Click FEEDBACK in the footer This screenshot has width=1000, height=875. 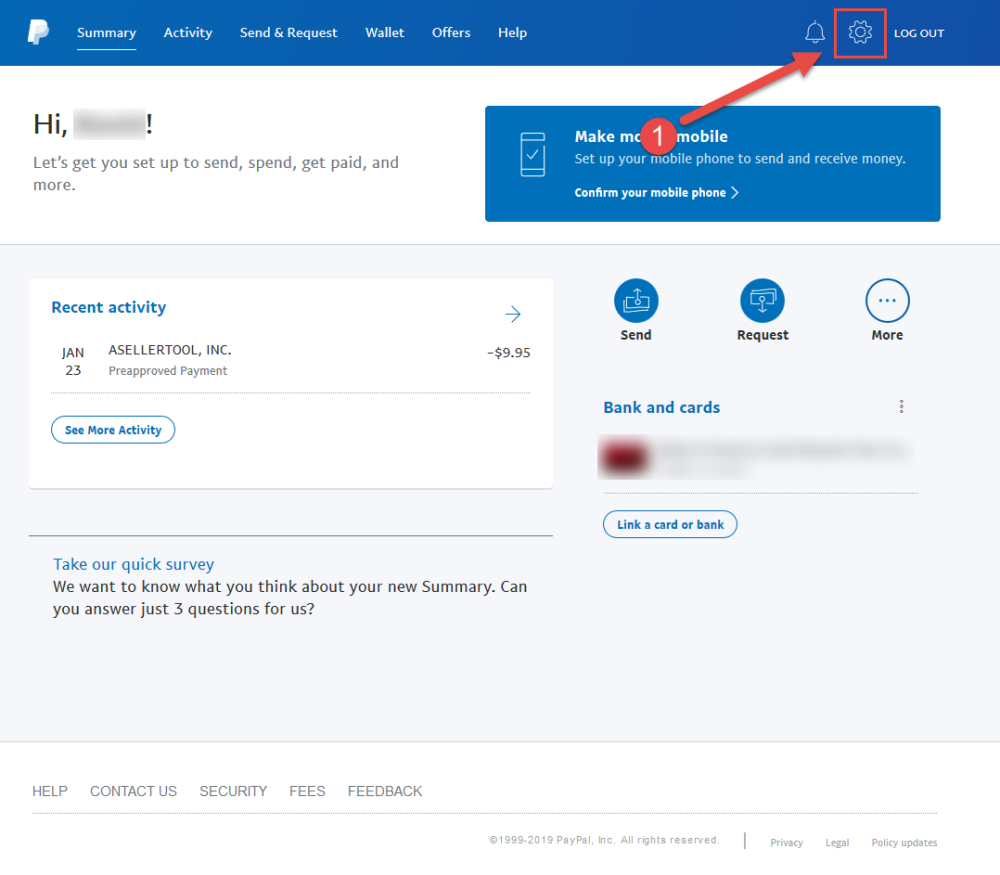tap(385, 791)
